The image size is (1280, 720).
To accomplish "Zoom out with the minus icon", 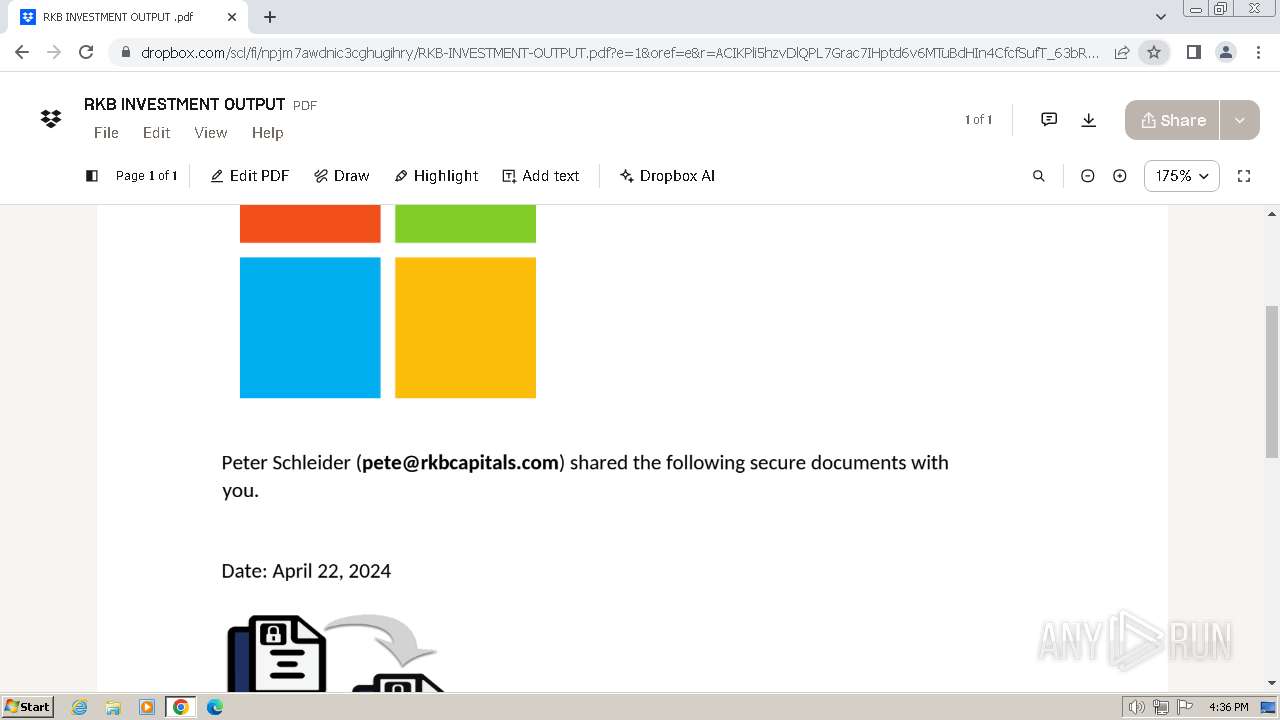I will tap(1088, 176).
